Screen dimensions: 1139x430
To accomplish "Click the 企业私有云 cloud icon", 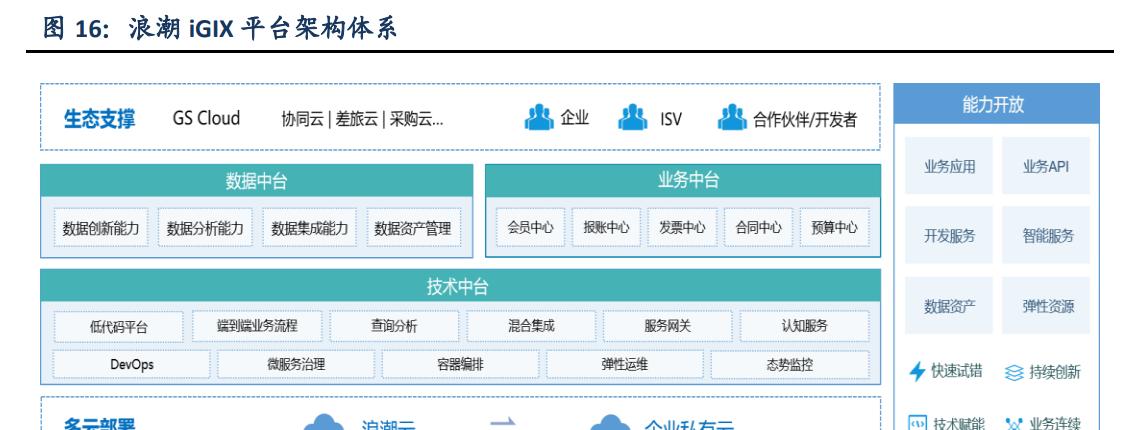I will pos(610,422).
